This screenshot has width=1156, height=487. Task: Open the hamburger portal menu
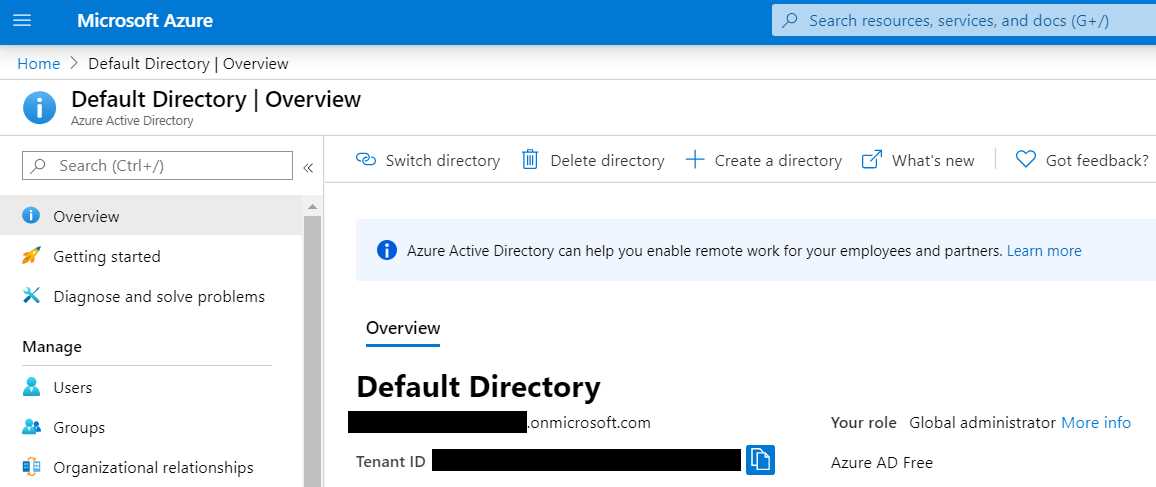22,21
